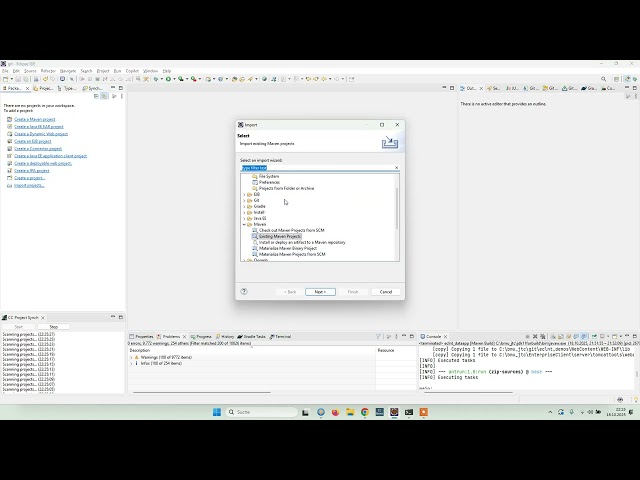Collapse the Maven folder in wizard tree
Screen dimensions: 640x480
tap(244, 224)
